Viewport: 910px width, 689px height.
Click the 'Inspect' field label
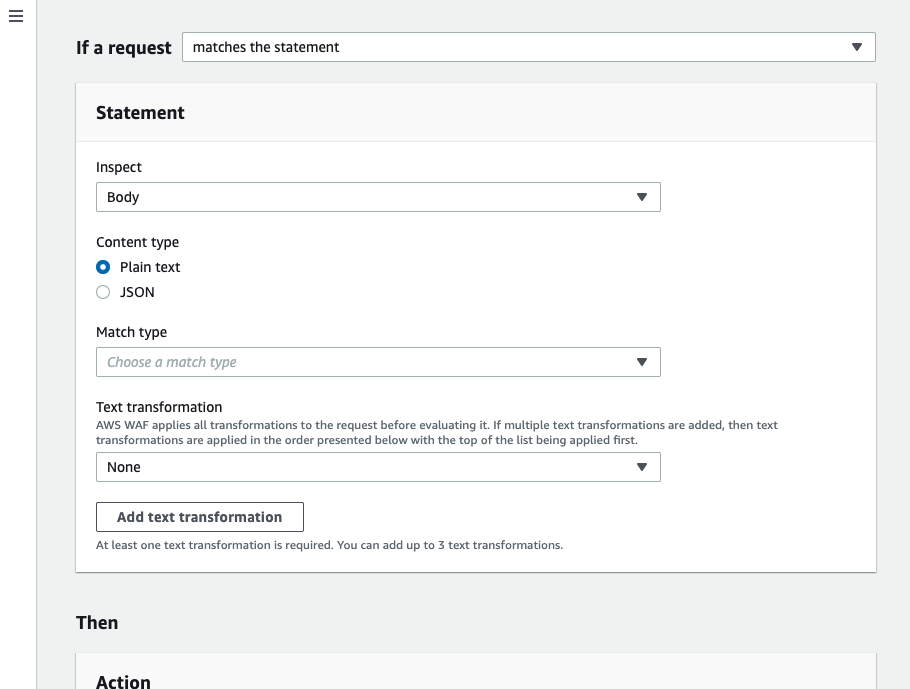click(119, 167)
